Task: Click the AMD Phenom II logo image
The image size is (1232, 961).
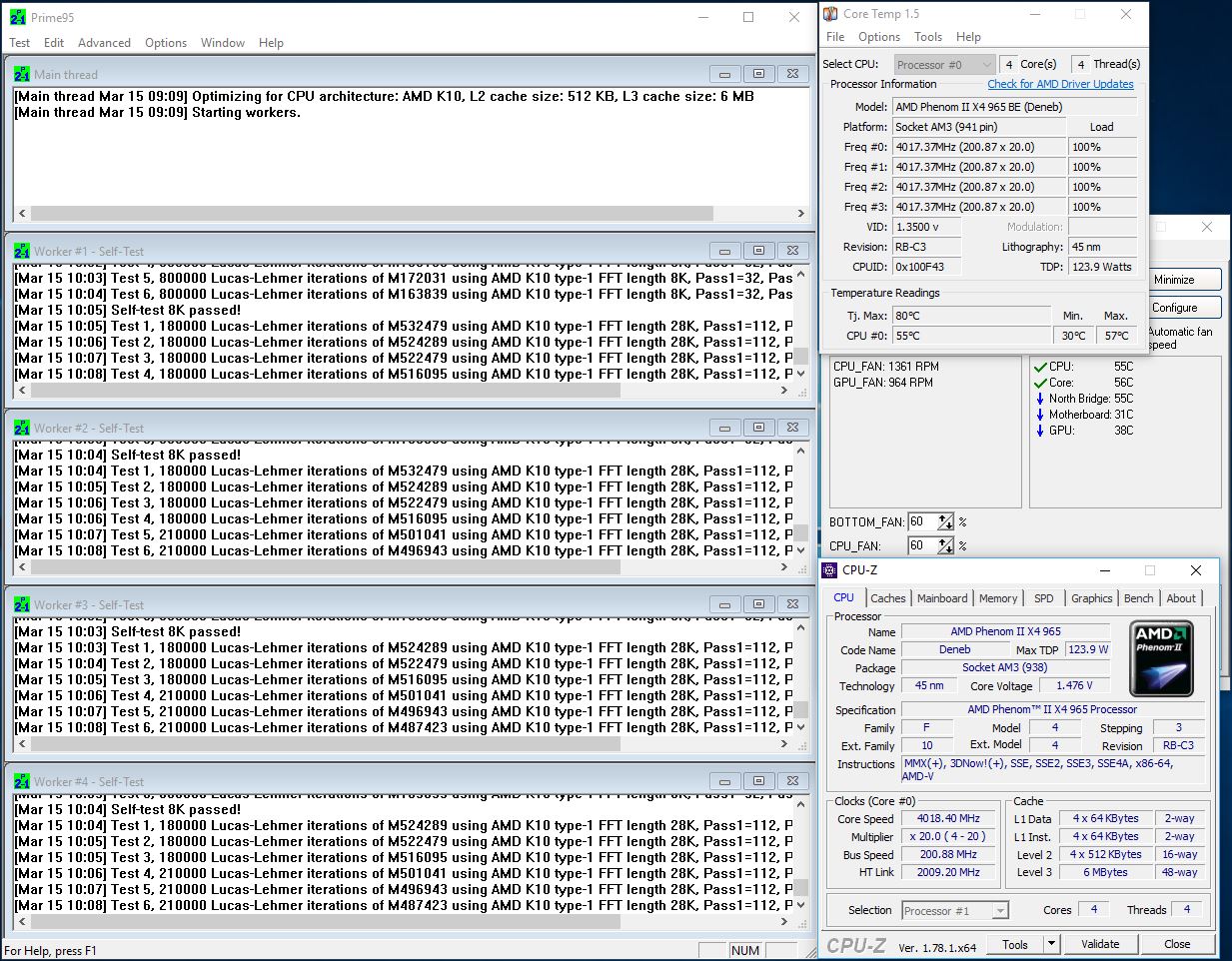Action: click(x=1161, y=658)
